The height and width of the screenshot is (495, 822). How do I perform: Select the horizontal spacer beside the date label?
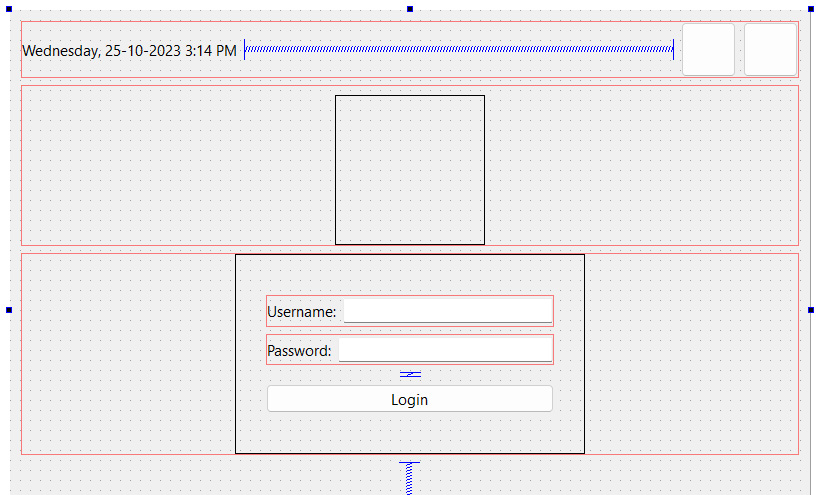[x=459, y=49]
